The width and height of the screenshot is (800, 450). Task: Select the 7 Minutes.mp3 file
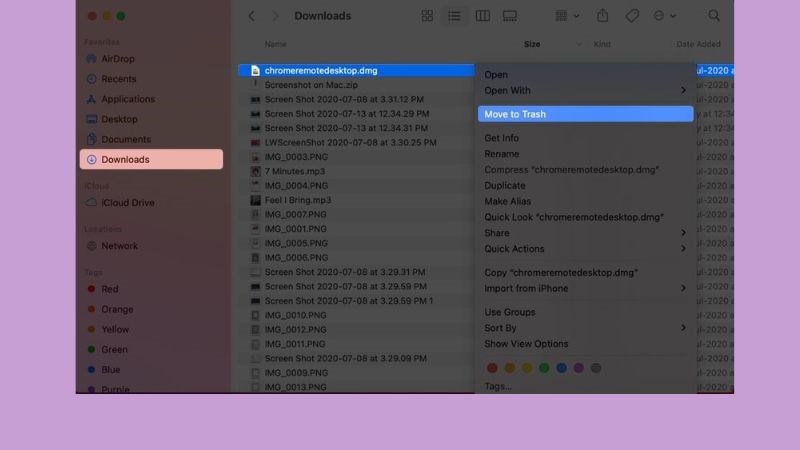pyautogui.click(x=294, y=170)
